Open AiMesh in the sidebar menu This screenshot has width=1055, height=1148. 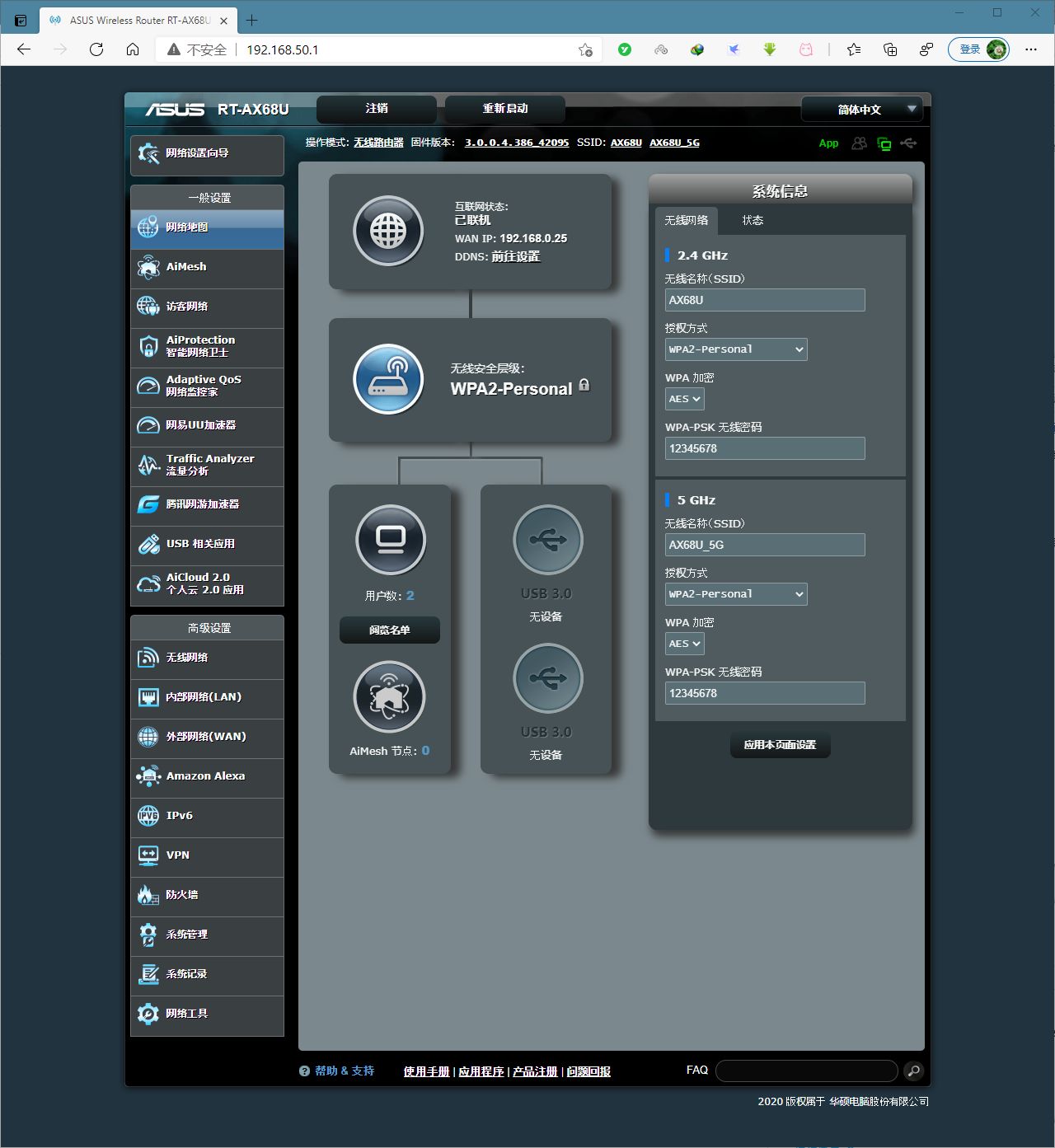207,267
